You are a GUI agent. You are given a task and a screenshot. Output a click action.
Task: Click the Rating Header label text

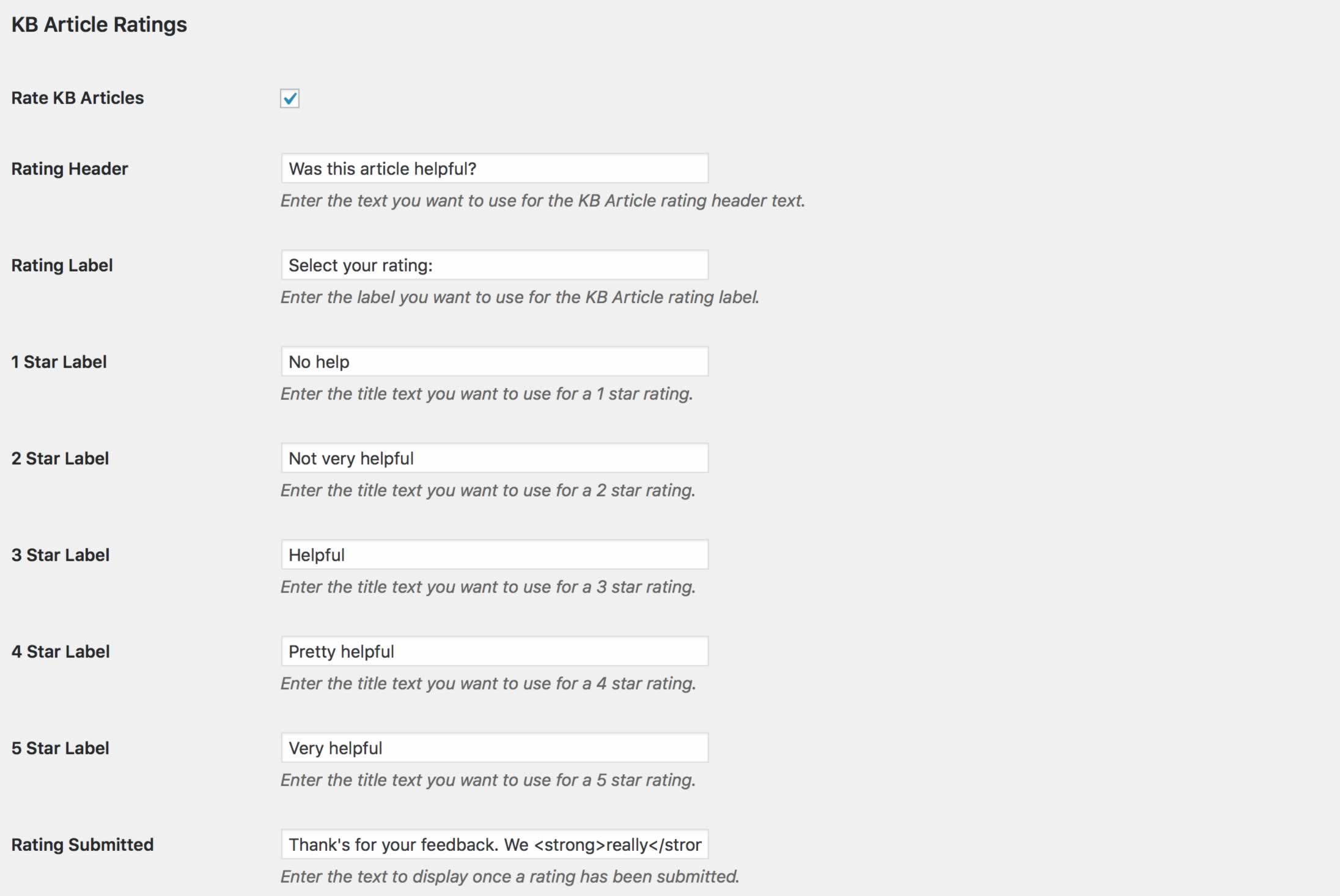70,169
